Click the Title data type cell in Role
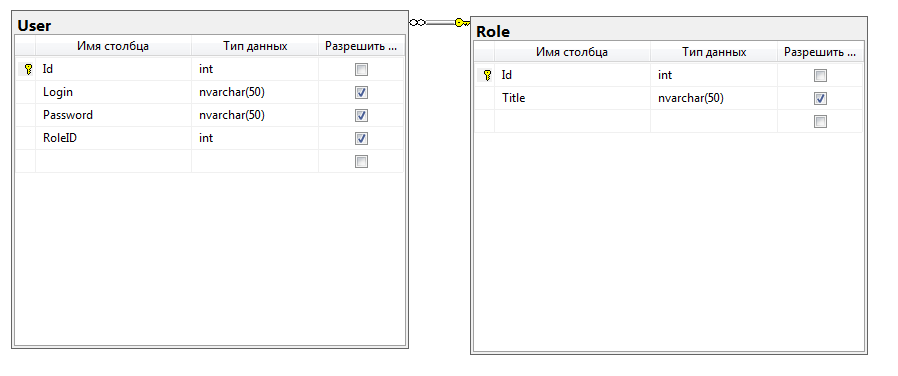This screenshot has width=898, height=376. (714, 98)
